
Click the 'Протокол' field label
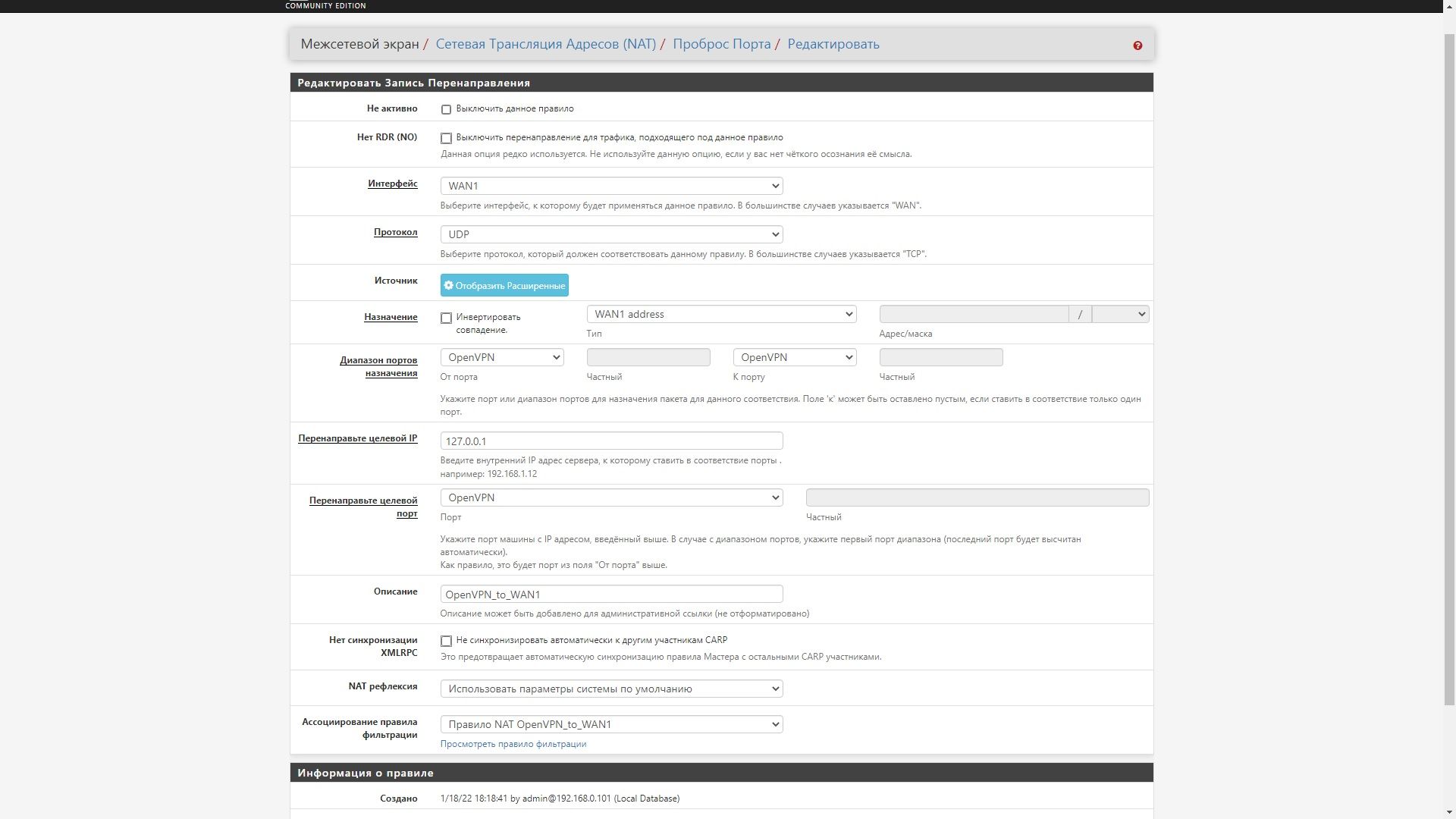(x=395, y=232)
